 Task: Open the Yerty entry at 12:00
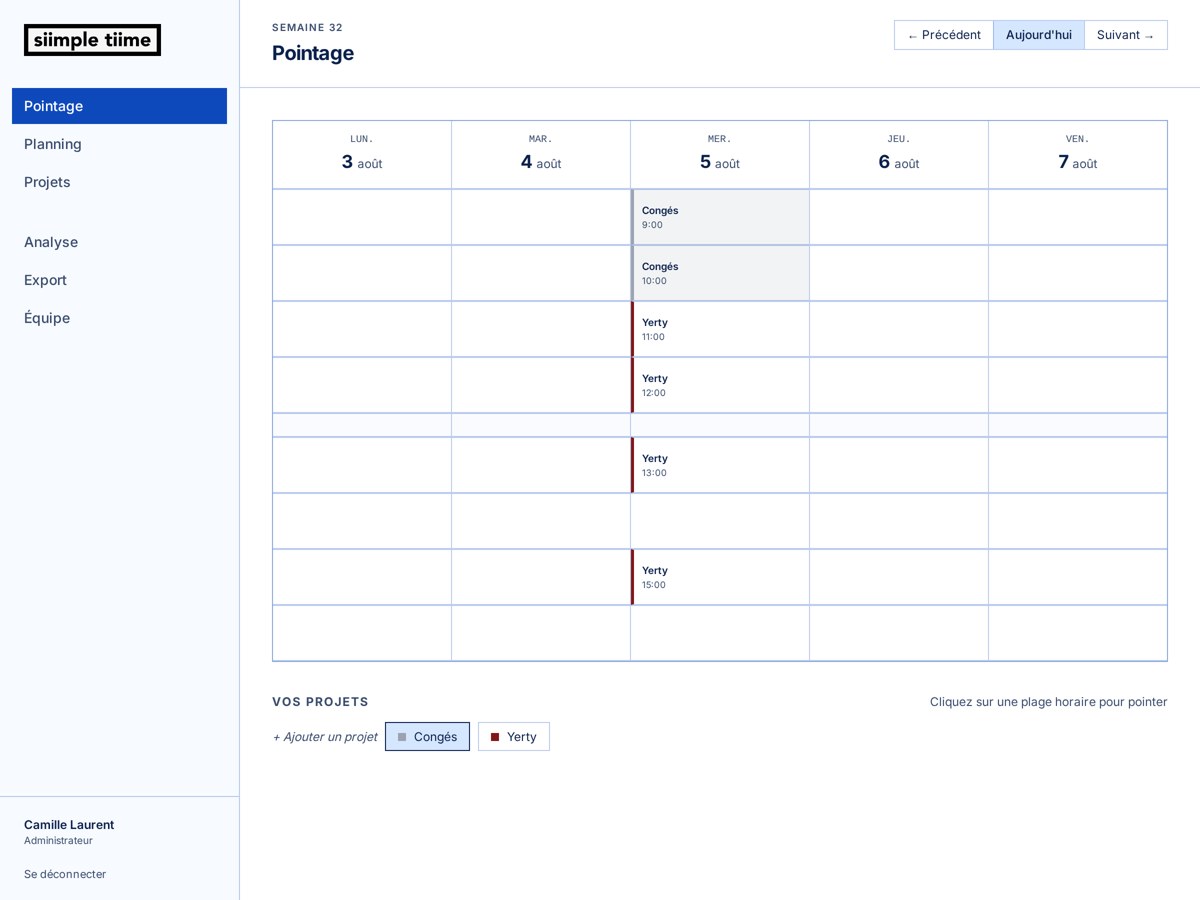pos(720,385)
